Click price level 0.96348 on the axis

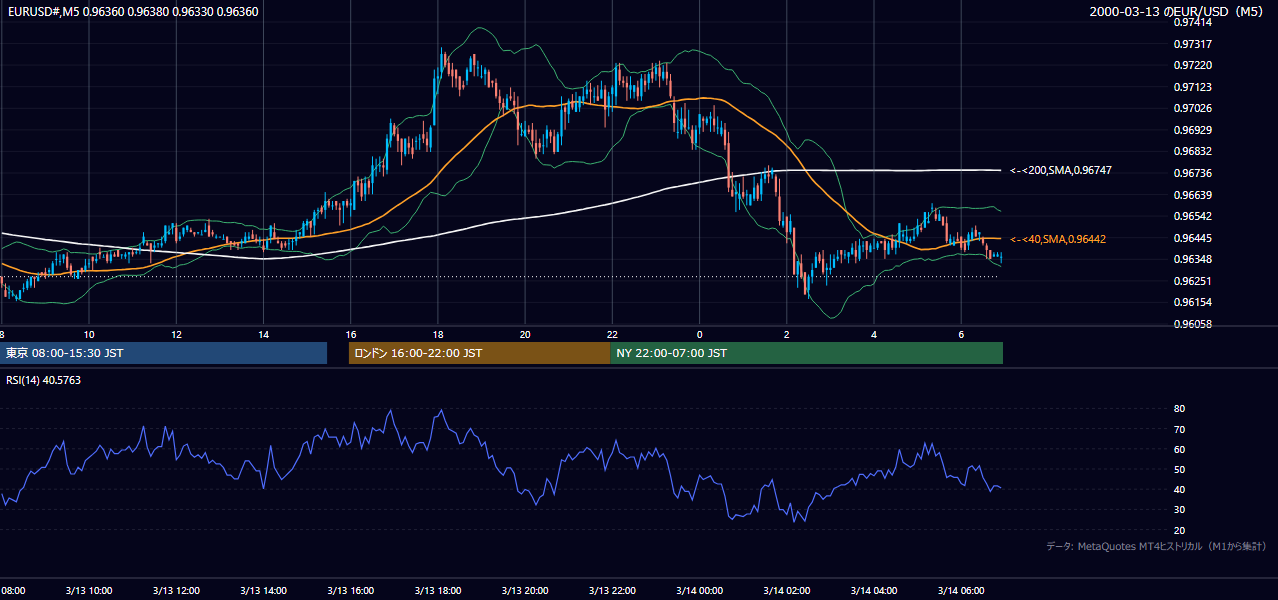[x=1194, y=259]
